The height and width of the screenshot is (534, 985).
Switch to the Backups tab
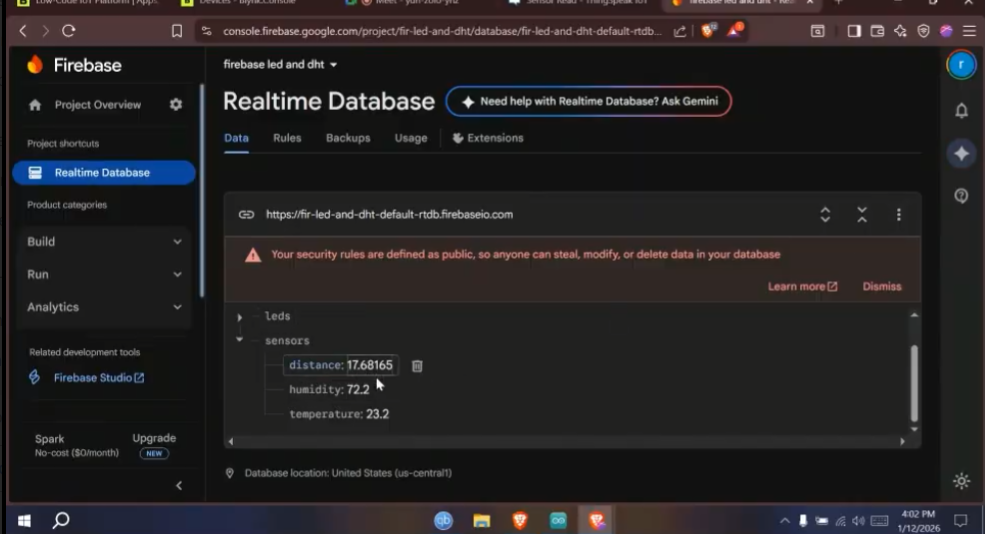click(348, 138)
